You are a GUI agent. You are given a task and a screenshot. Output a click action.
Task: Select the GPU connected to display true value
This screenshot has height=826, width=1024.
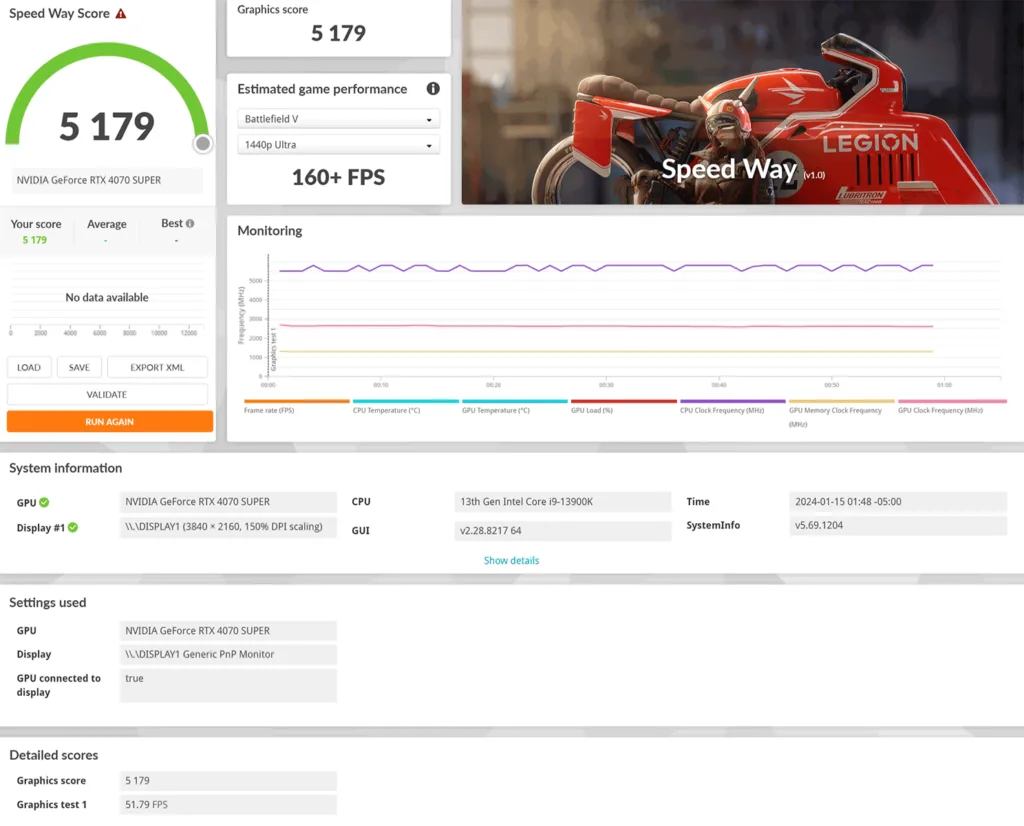[228, 685]
